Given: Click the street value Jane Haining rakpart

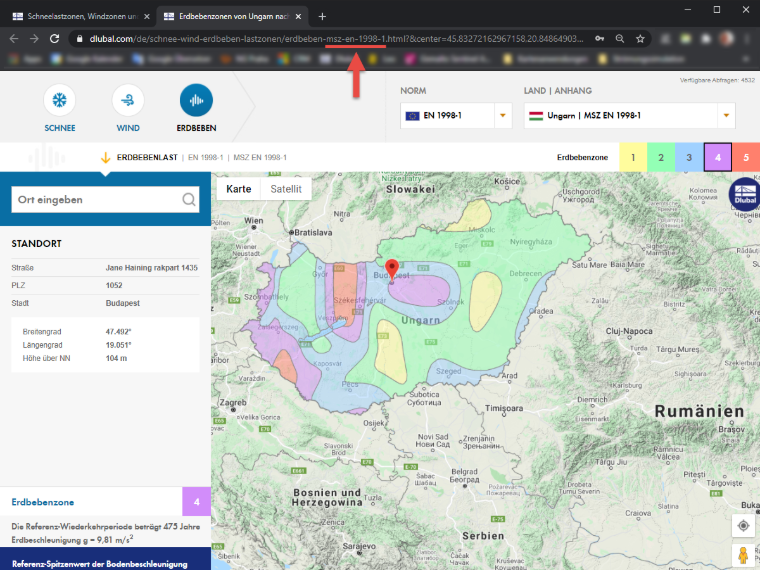Looking at the screenshot, I should (x=152, y=268).
